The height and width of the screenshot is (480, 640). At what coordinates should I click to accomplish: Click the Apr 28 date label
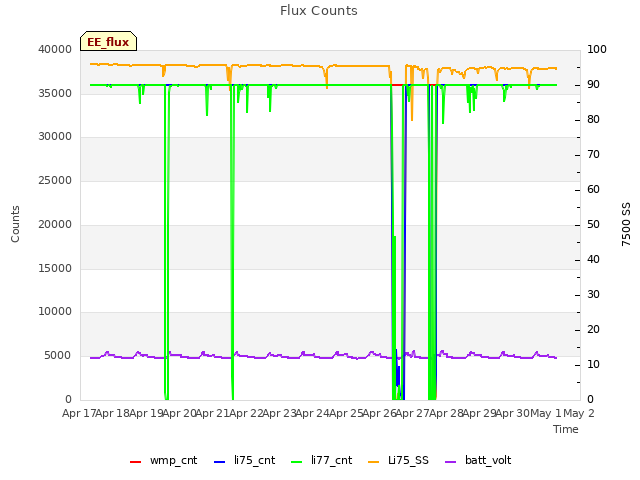[x=446, y=413]
